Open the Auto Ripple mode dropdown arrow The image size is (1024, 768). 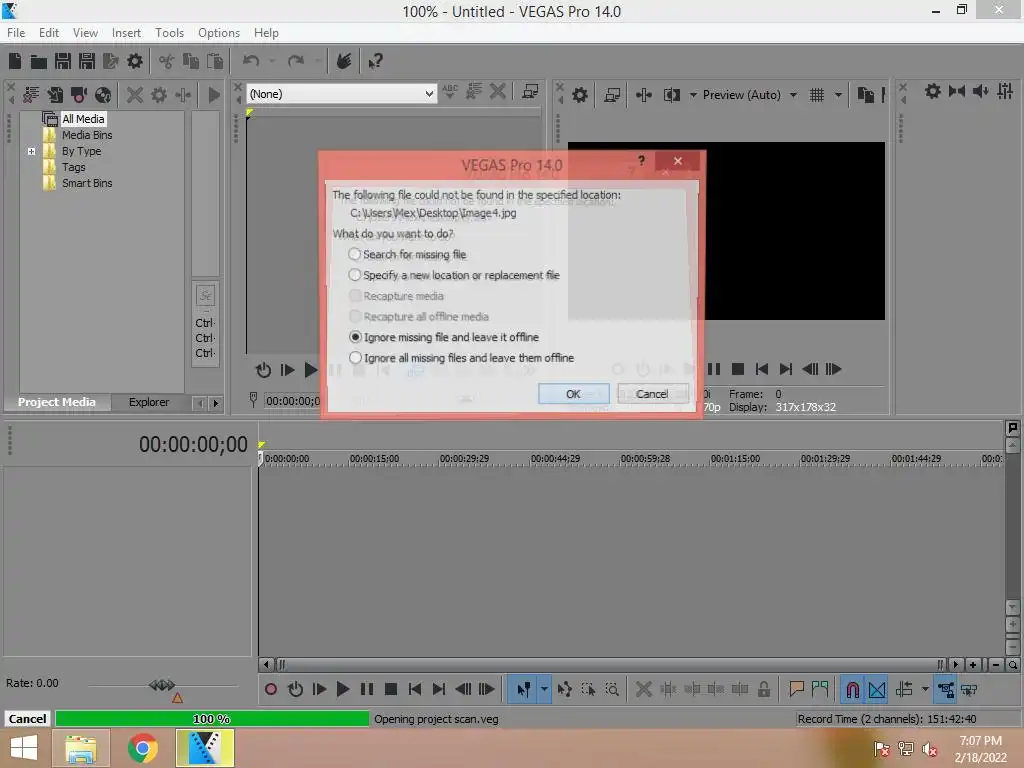coord(925,689)
